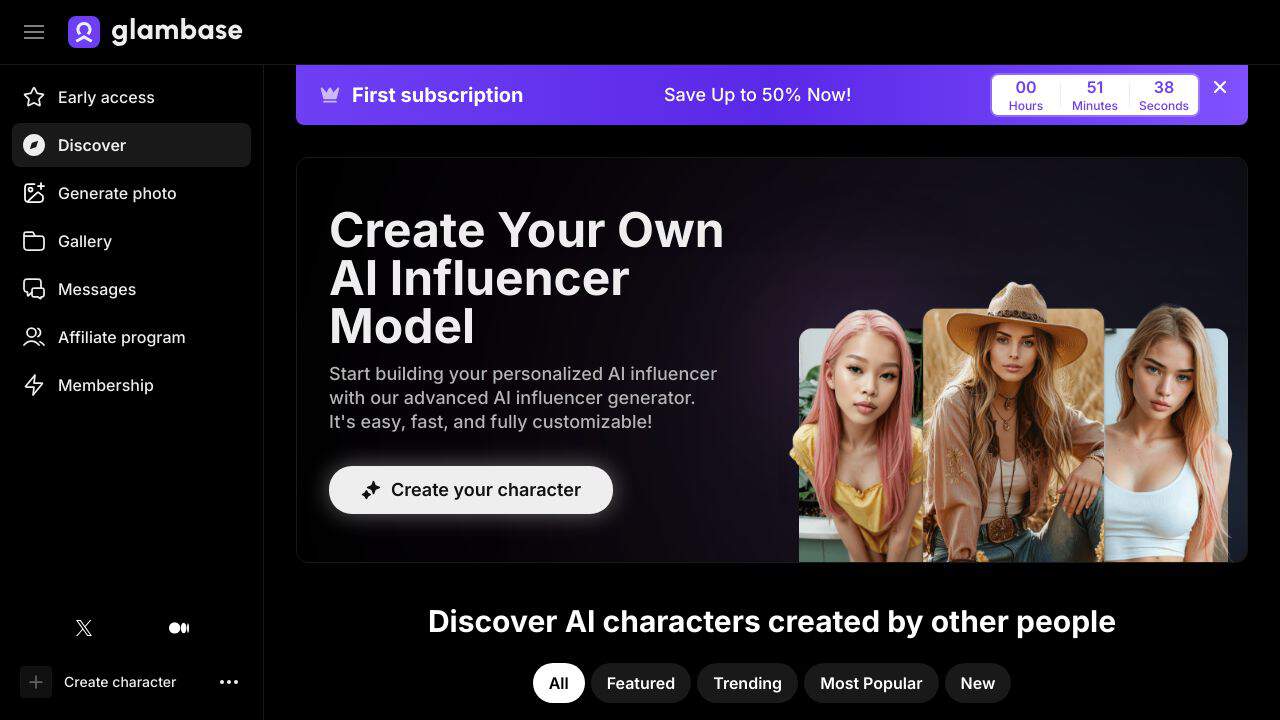The width and height of the screenshot is (1280, 720).
Task: Open the three-dots more options menu
Action: (x=229, y=682)
